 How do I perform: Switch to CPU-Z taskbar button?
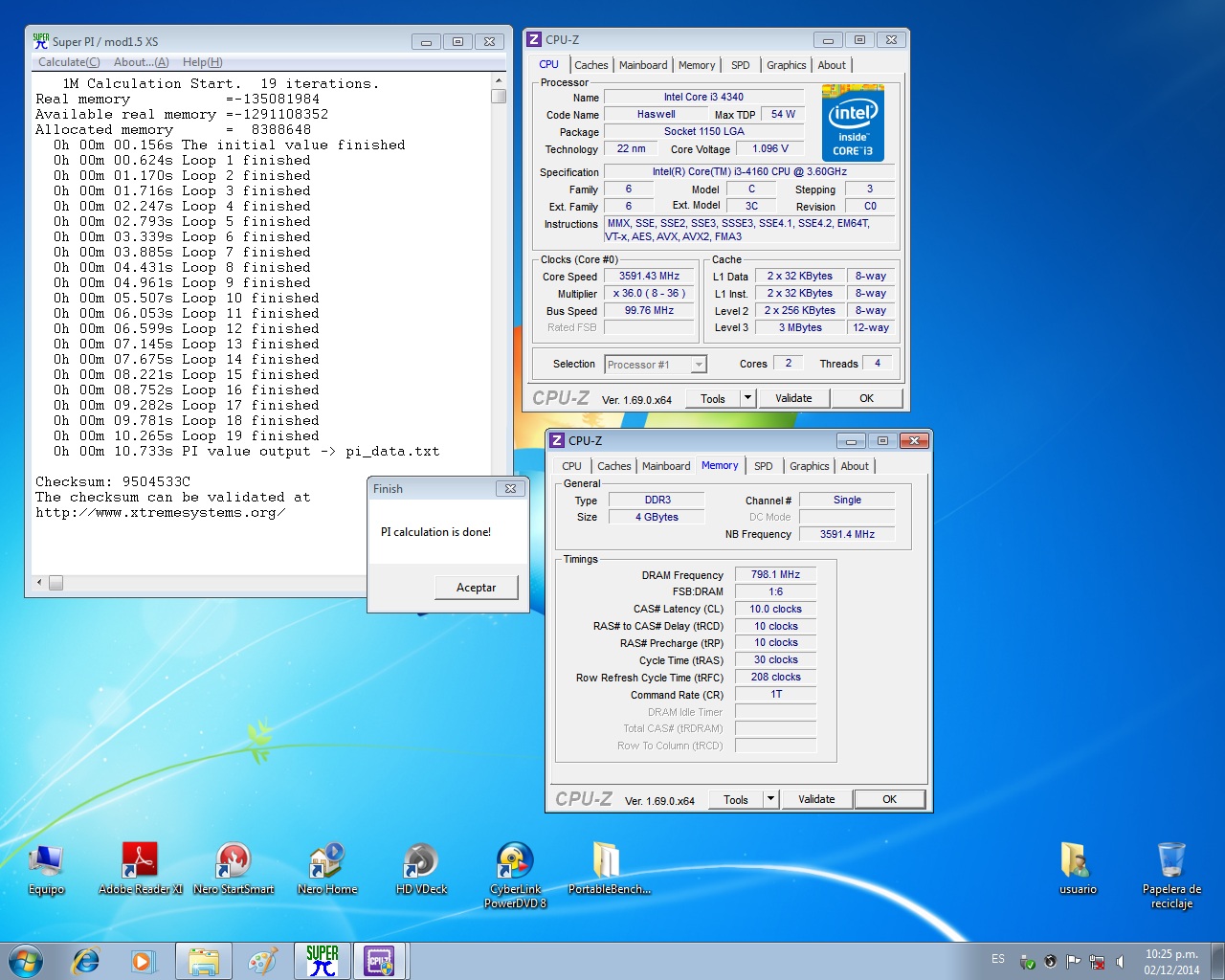(380, 961)
